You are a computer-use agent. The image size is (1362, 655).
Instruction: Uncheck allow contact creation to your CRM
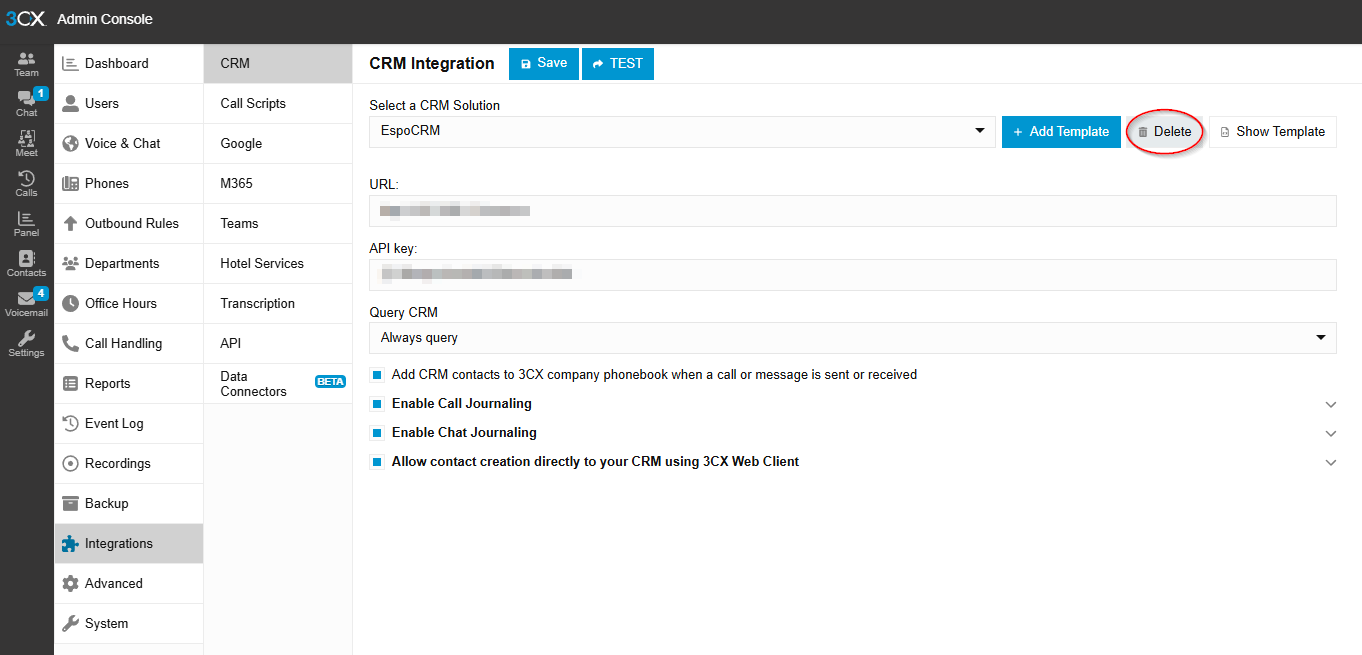(377, 462)
